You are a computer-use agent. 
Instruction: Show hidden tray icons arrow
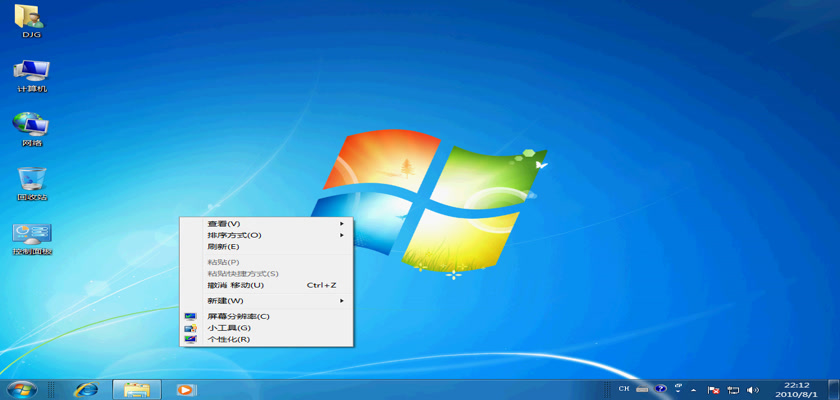694,389
